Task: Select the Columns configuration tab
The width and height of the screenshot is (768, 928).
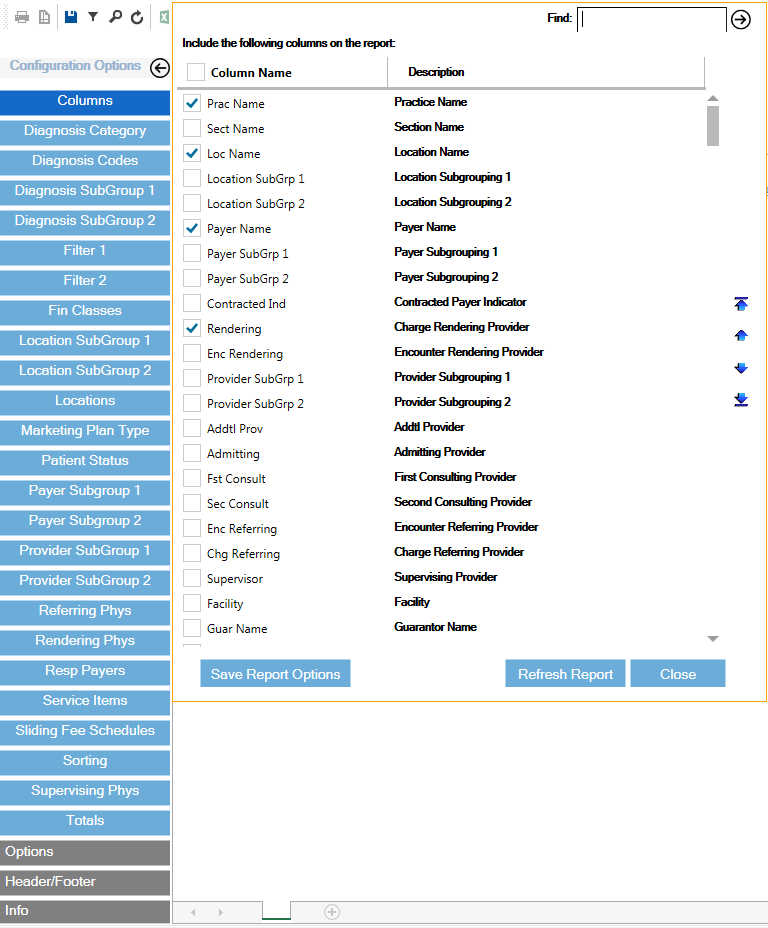Action: 85,101
